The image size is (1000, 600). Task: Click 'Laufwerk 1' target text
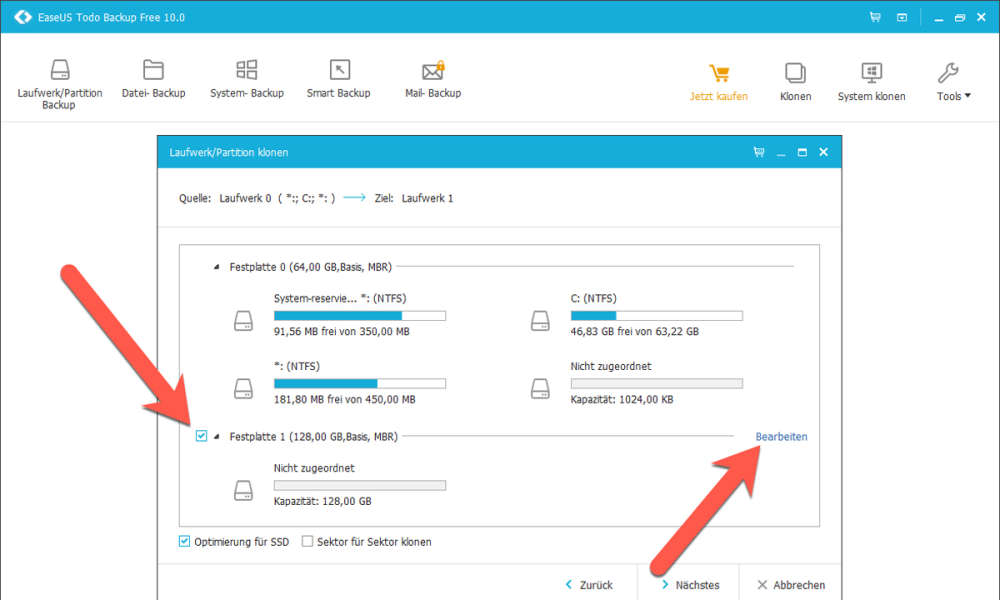click(x=427, y=198)
